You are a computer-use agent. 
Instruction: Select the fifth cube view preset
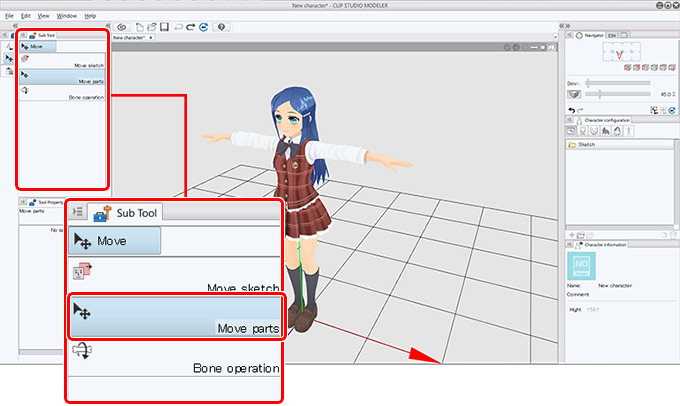[x=663, y=67]
